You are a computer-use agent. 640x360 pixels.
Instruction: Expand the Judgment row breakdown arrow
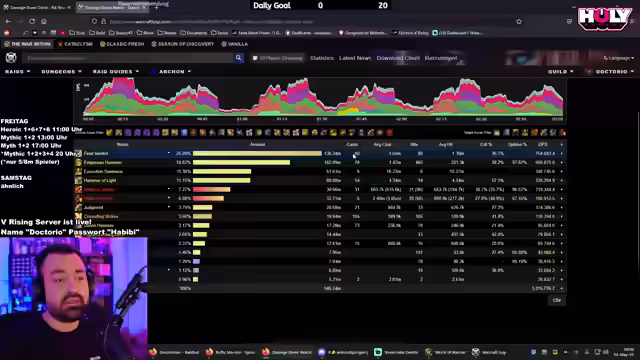click(x=169, y=207)
